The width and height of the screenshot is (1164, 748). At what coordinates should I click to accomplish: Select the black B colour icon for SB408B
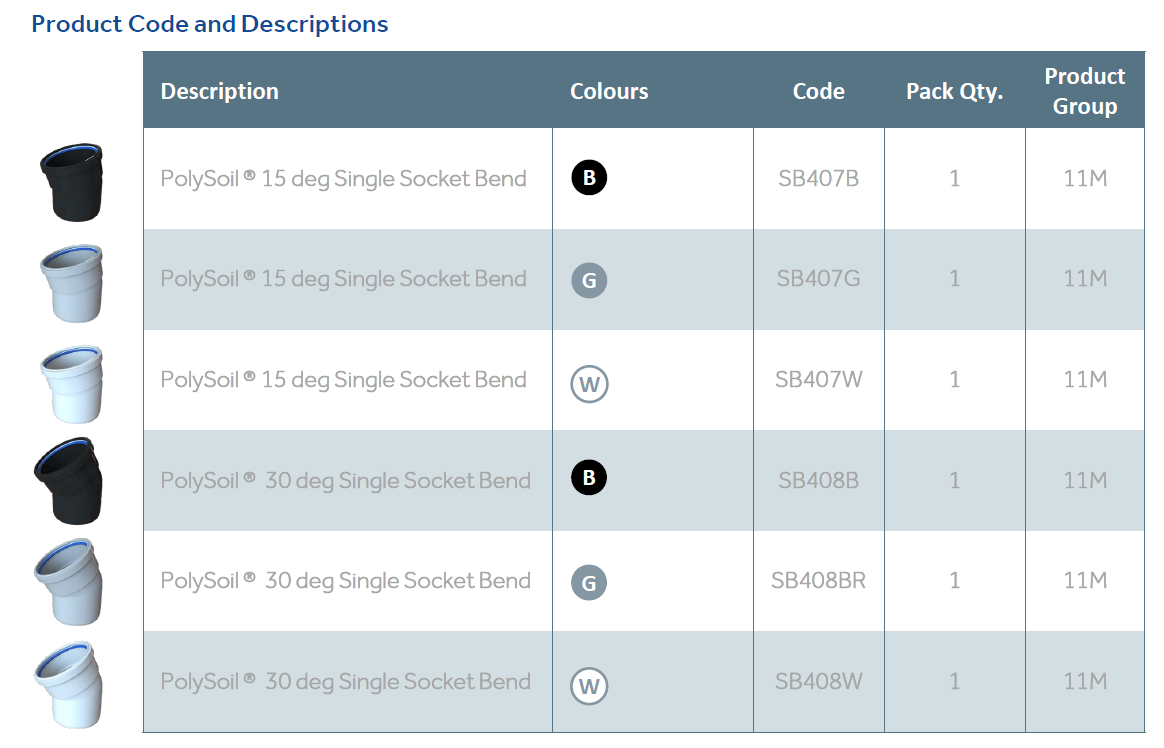[589, 478]
